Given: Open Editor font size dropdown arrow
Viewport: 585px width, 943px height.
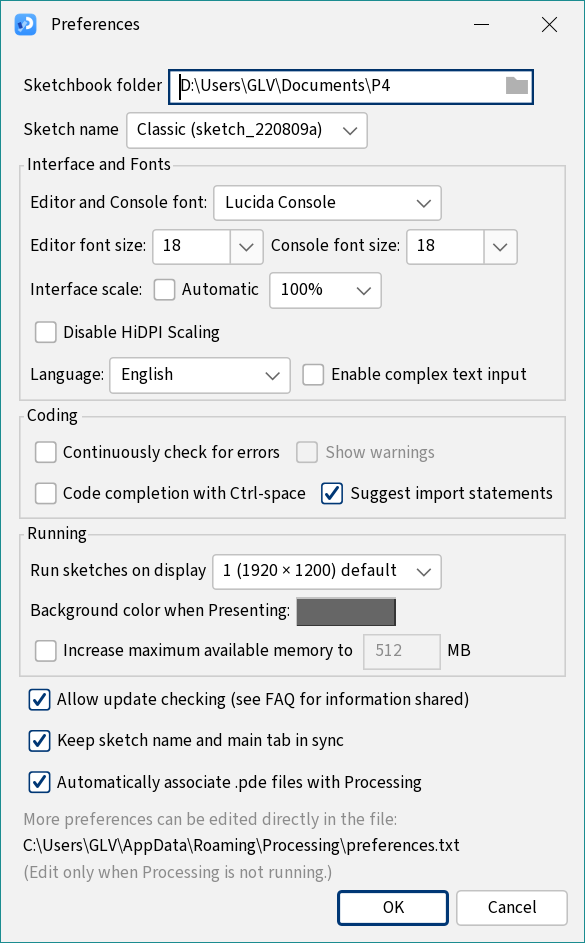Looking at the screenshot, I should pyautogui.click(x=247, y=247).
